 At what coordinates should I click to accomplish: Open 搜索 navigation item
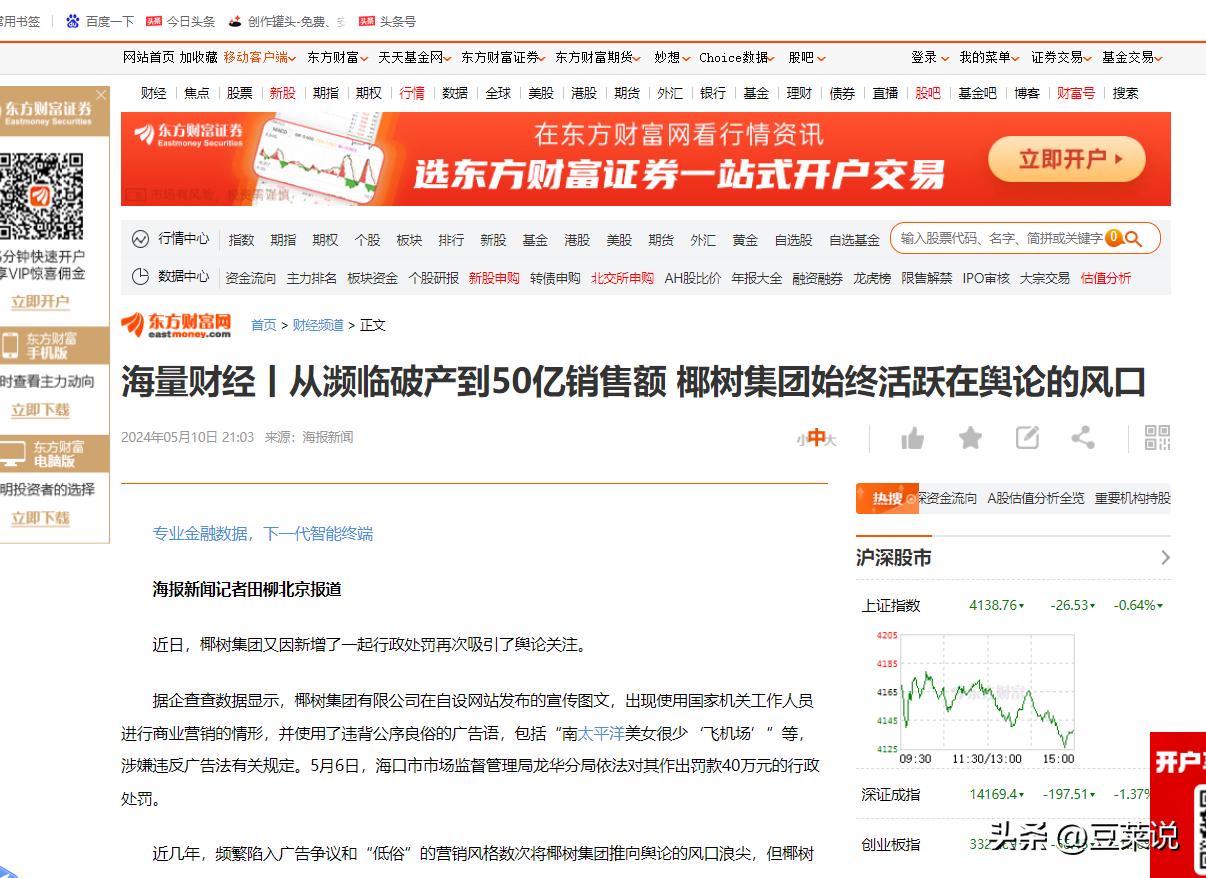click(x=1126, y=93)
